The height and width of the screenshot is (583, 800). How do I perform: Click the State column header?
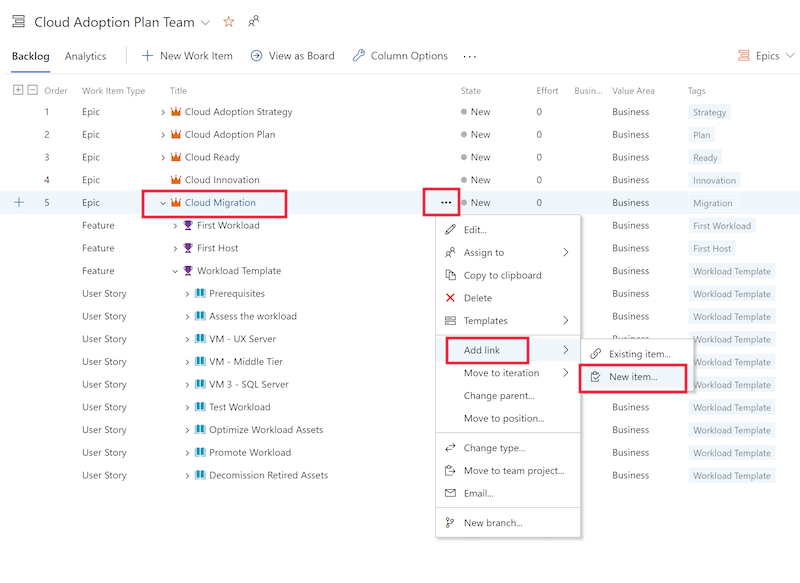470,91
